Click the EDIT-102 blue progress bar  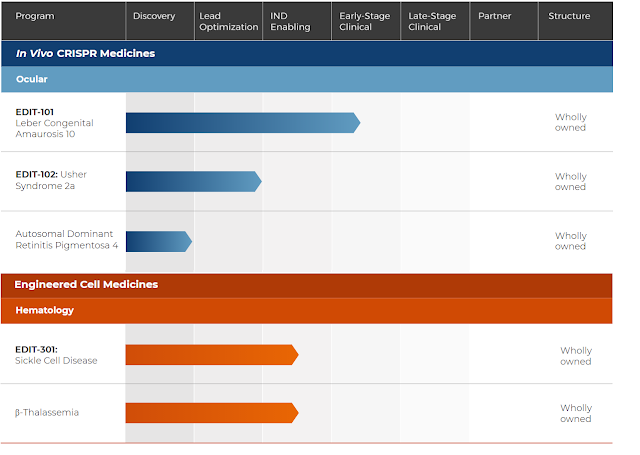193,182
